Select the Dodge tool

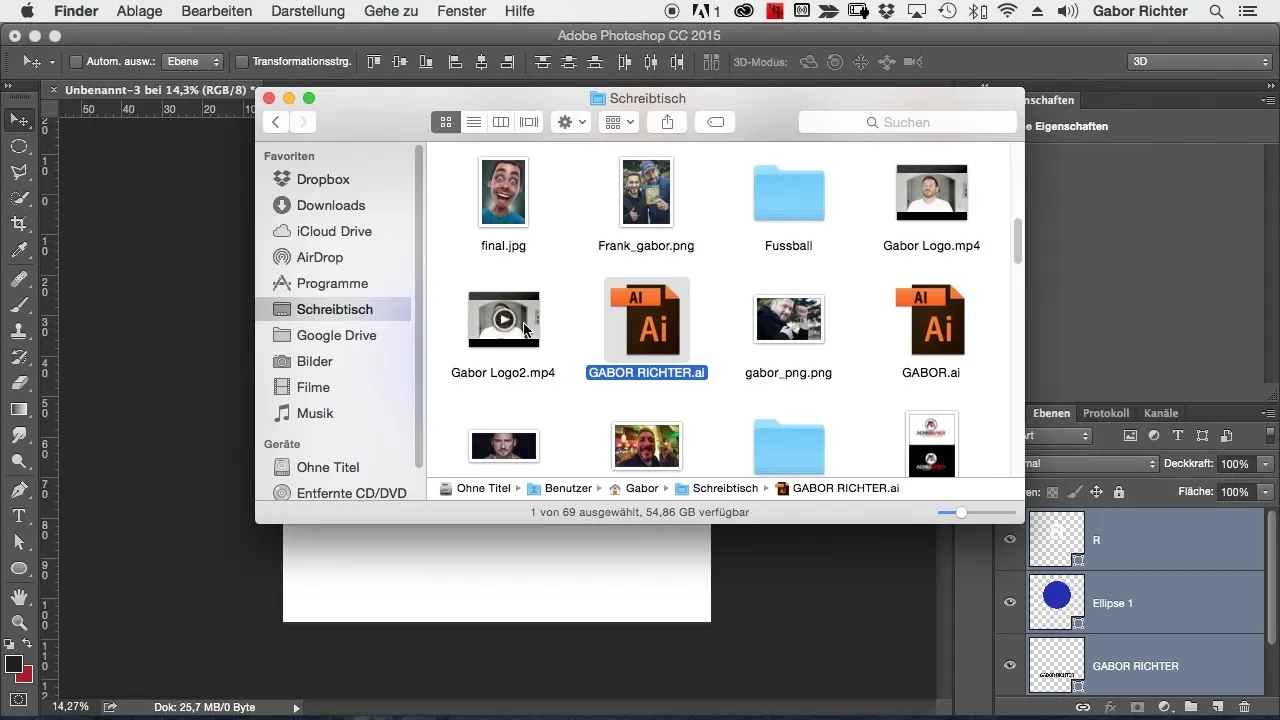pos(19,461)
